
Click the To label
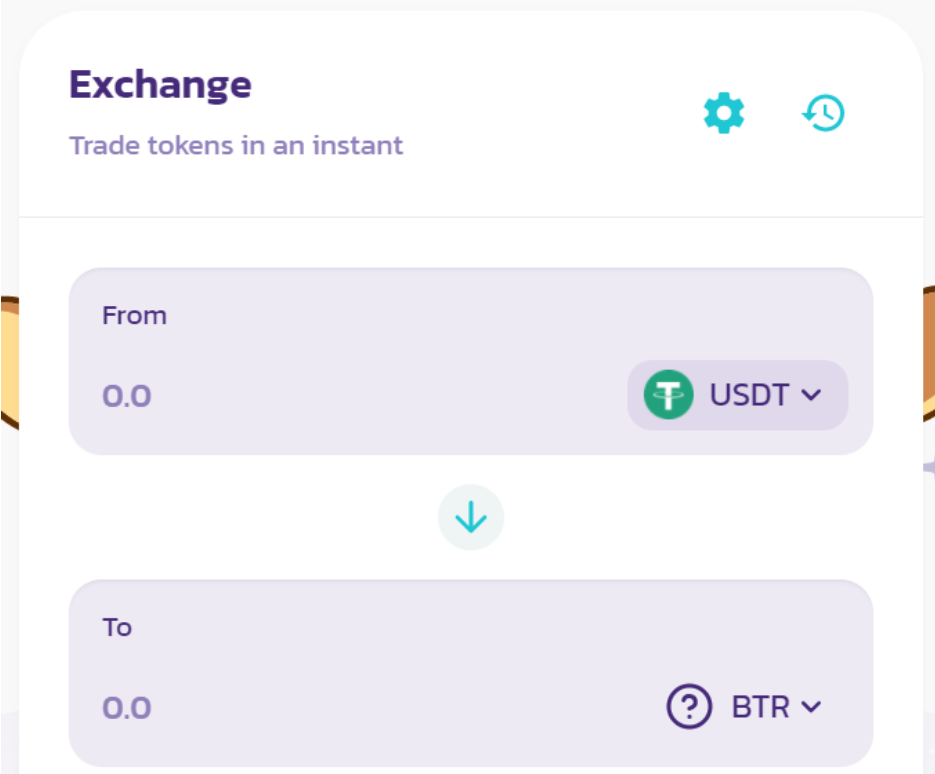click(117, 628)
